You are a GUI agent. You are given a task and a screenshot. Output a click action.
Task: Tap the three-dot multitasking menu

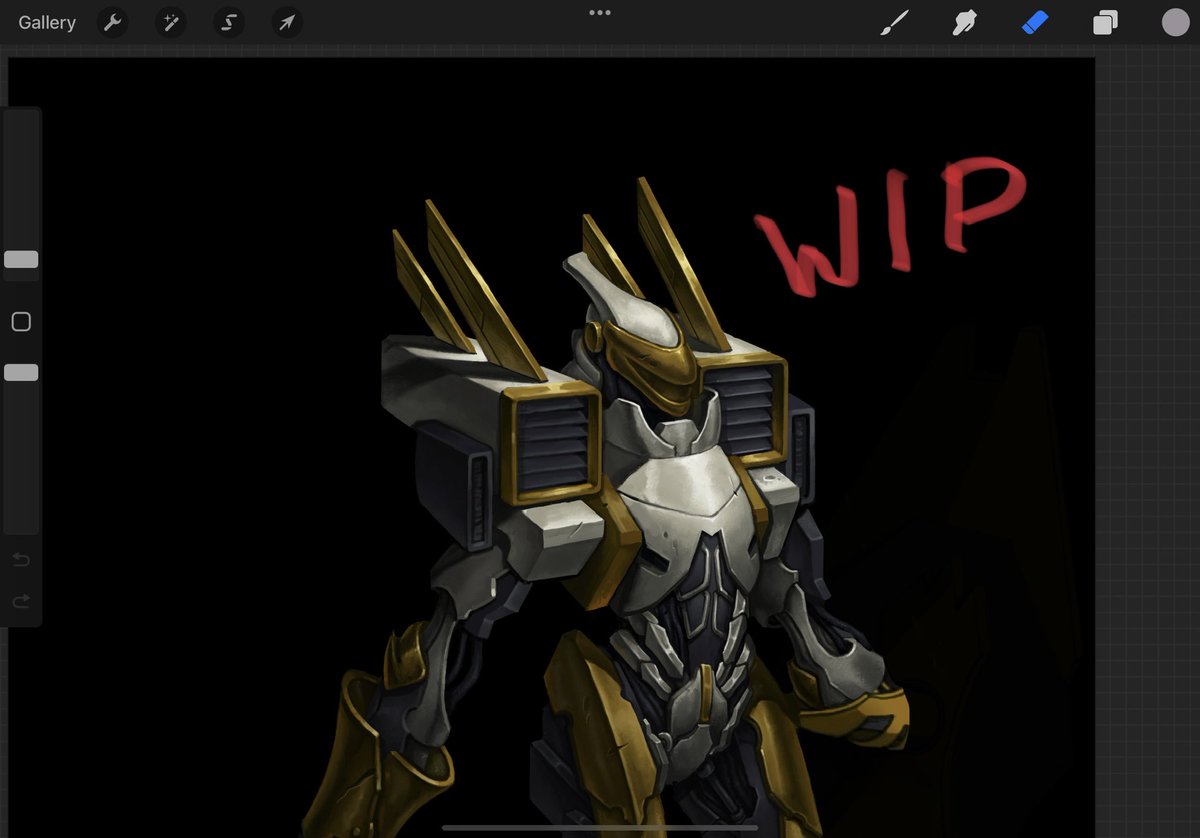[600, 13]
